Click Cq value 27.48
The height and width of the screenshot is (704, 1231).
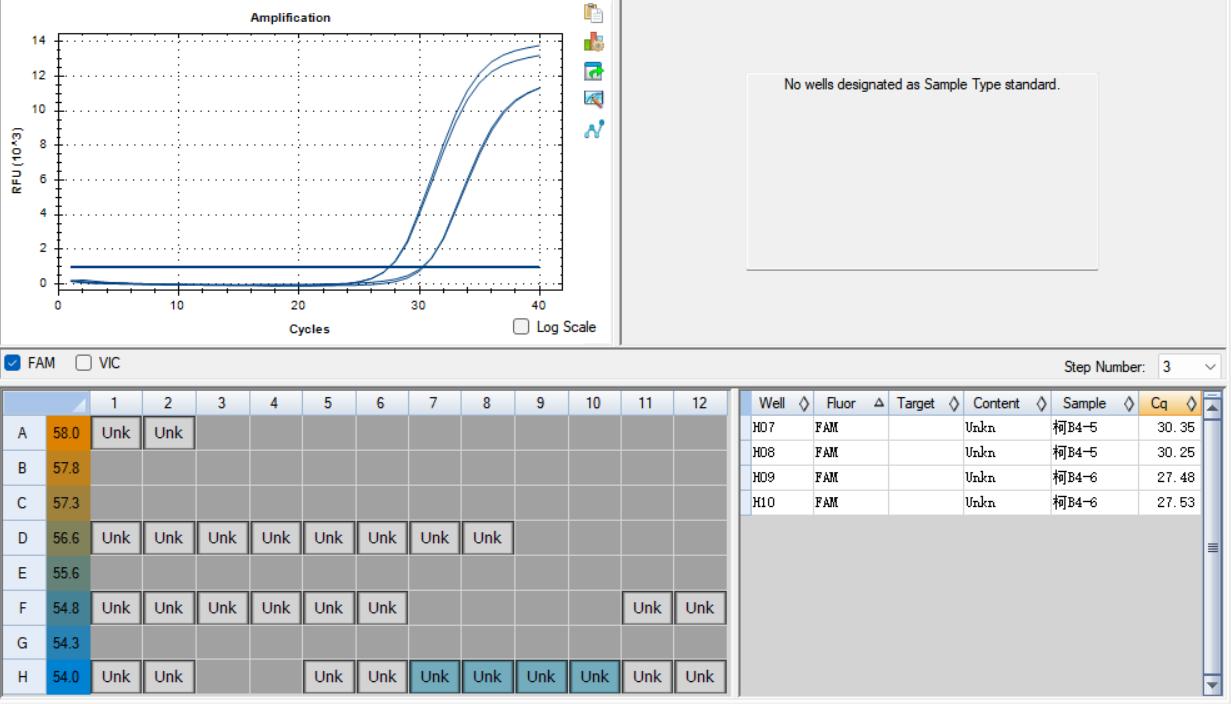coord(1175,477)
